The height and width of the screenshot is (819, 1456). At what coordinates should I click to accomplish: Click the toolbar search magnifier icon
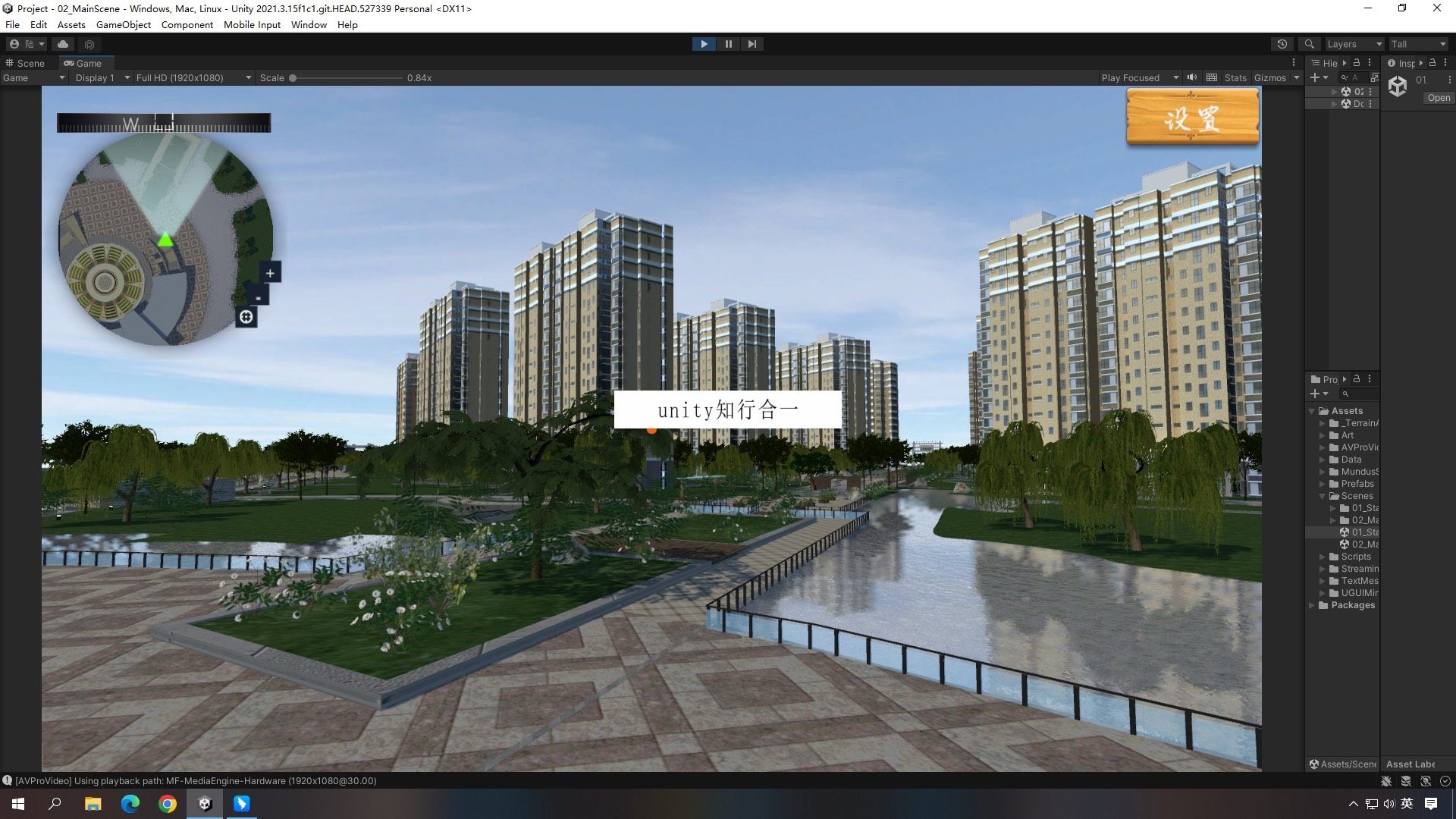(1309, 44)
